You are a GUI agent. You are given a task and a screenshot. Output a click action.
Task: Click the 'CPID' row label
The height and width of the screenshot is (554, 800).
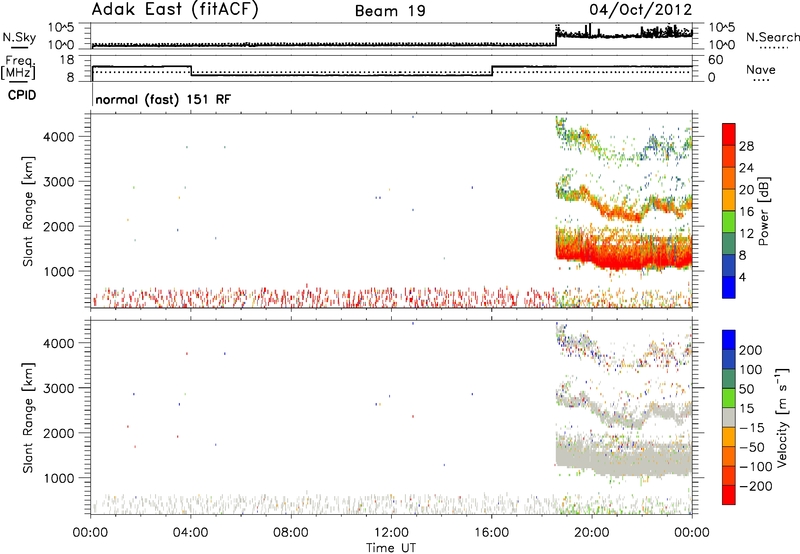22,95
